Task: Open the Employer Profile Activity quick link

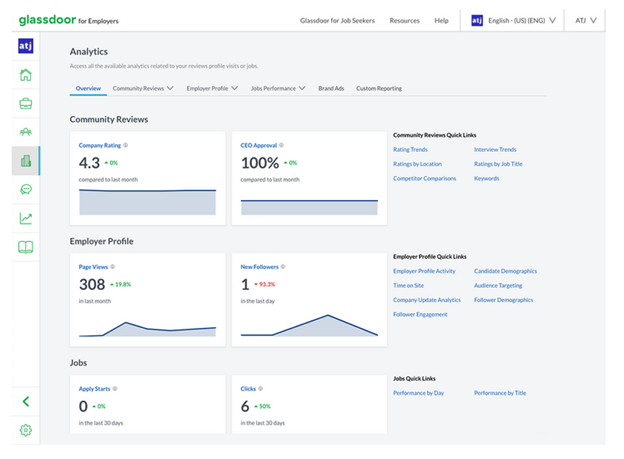Action: pyautogui.click(x=424, y=271)
